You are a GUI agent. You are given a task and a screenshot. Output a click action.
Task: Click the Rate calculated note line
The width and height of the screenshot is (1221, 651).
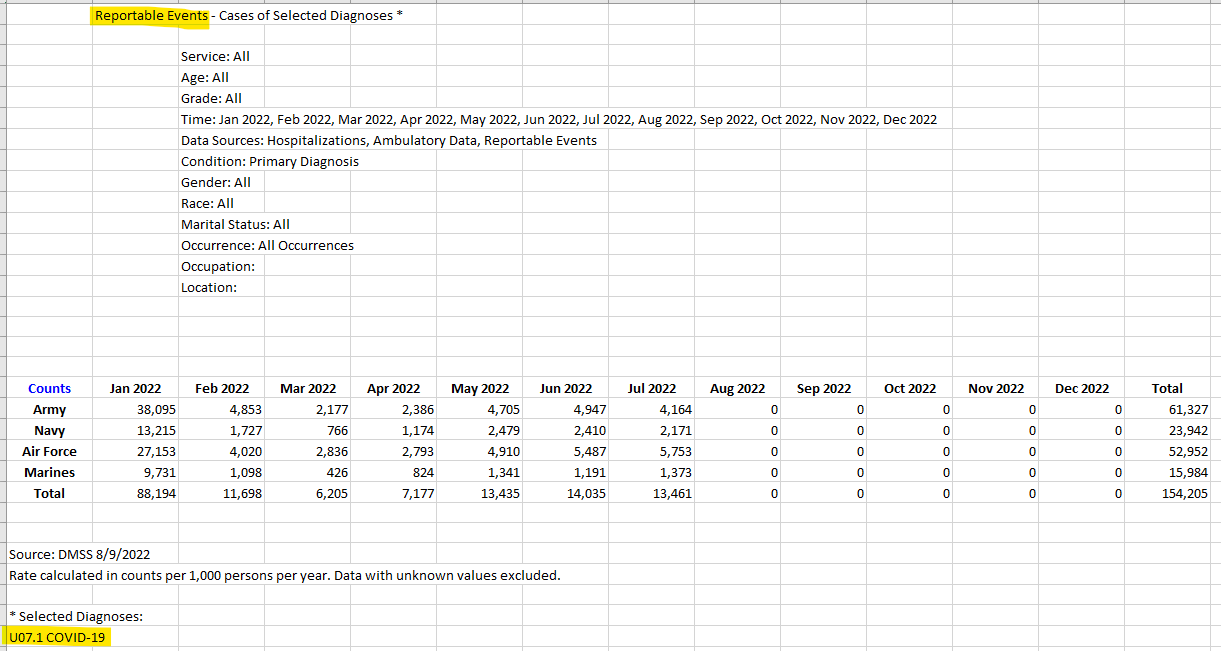(x=284, y=575)
